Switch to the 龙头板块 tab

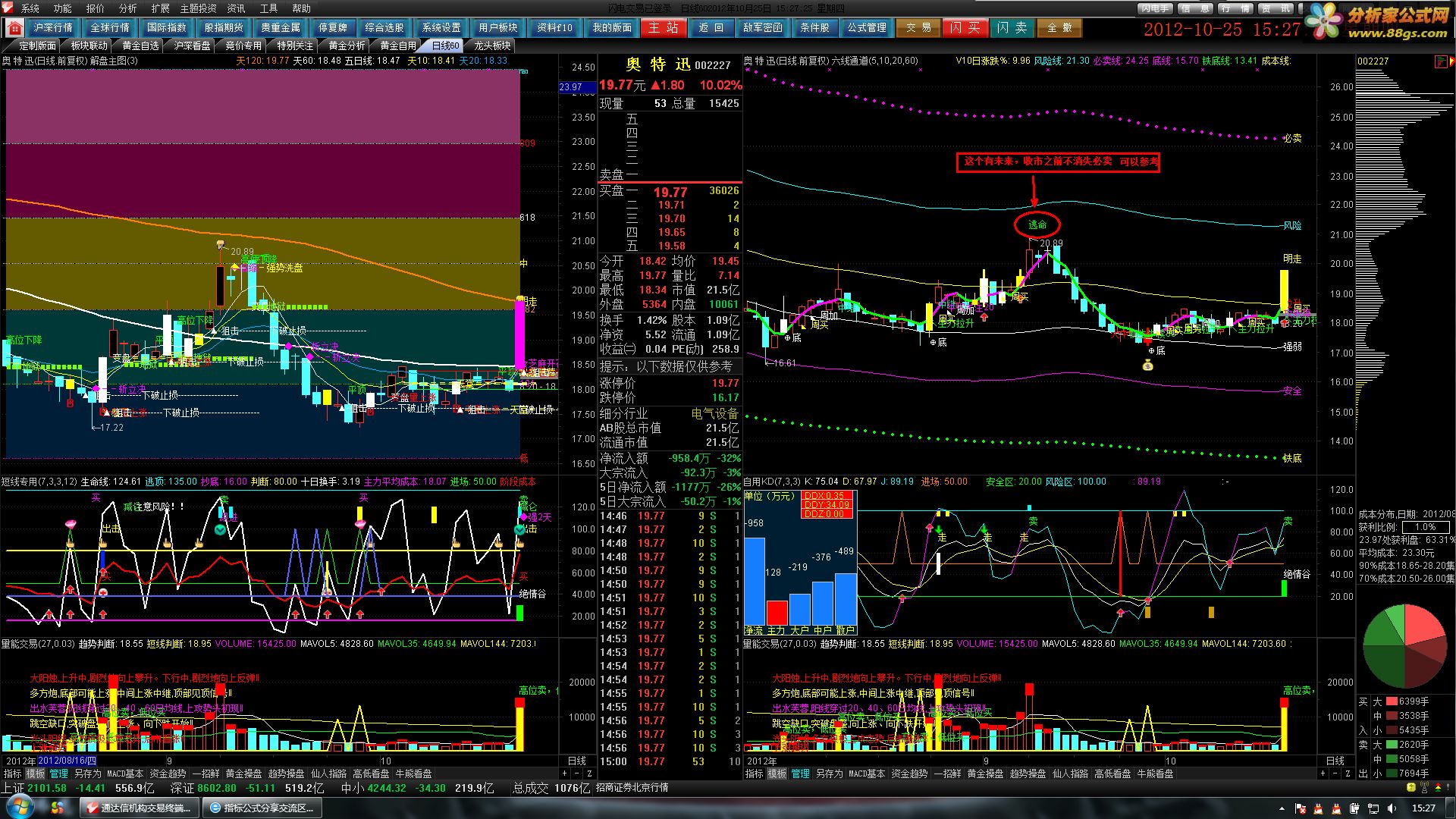[x=492, y=45]
